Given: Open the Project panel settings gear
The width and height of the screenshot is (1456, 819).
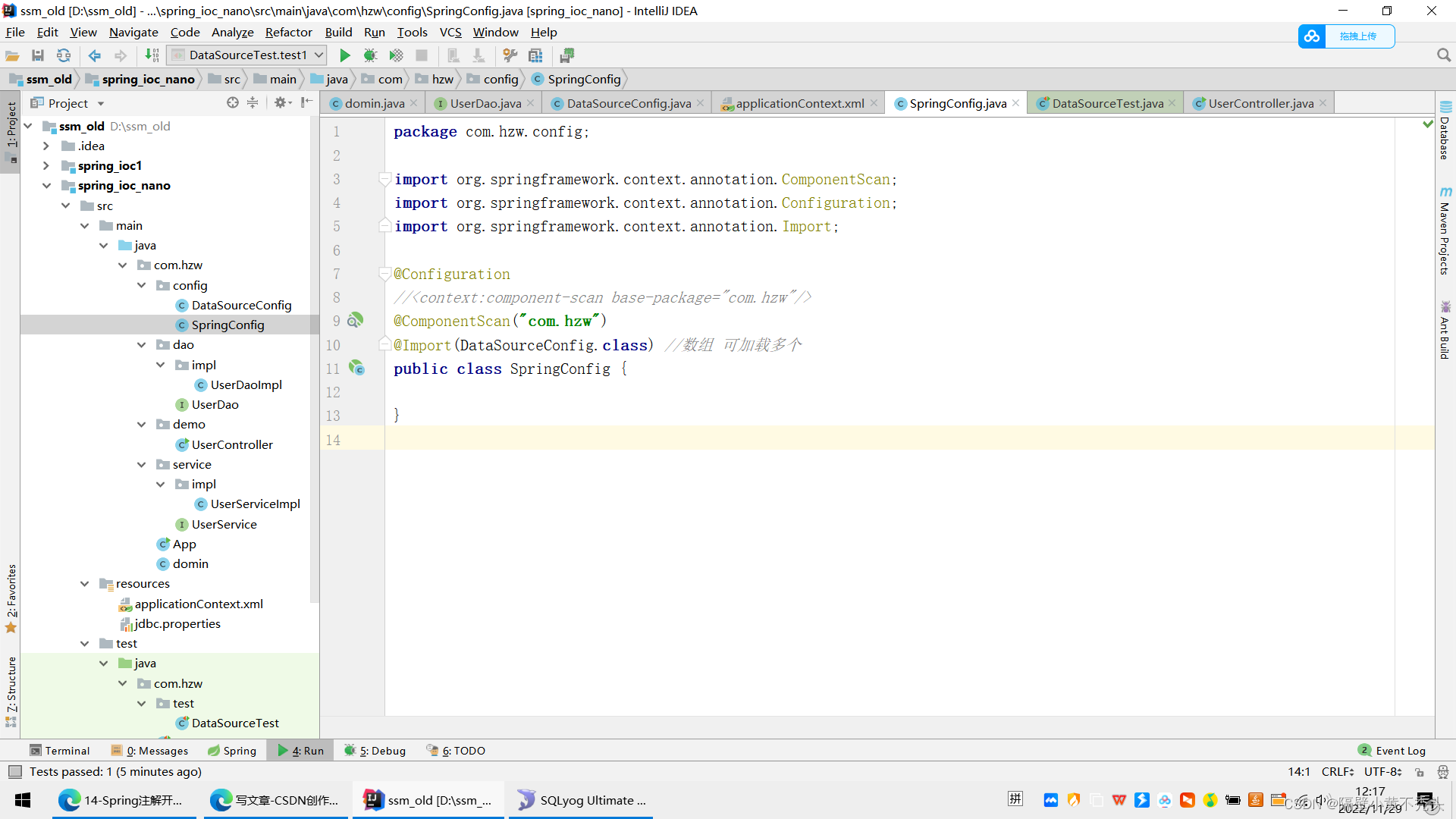Looking at the screenshot, I should 280,103.
